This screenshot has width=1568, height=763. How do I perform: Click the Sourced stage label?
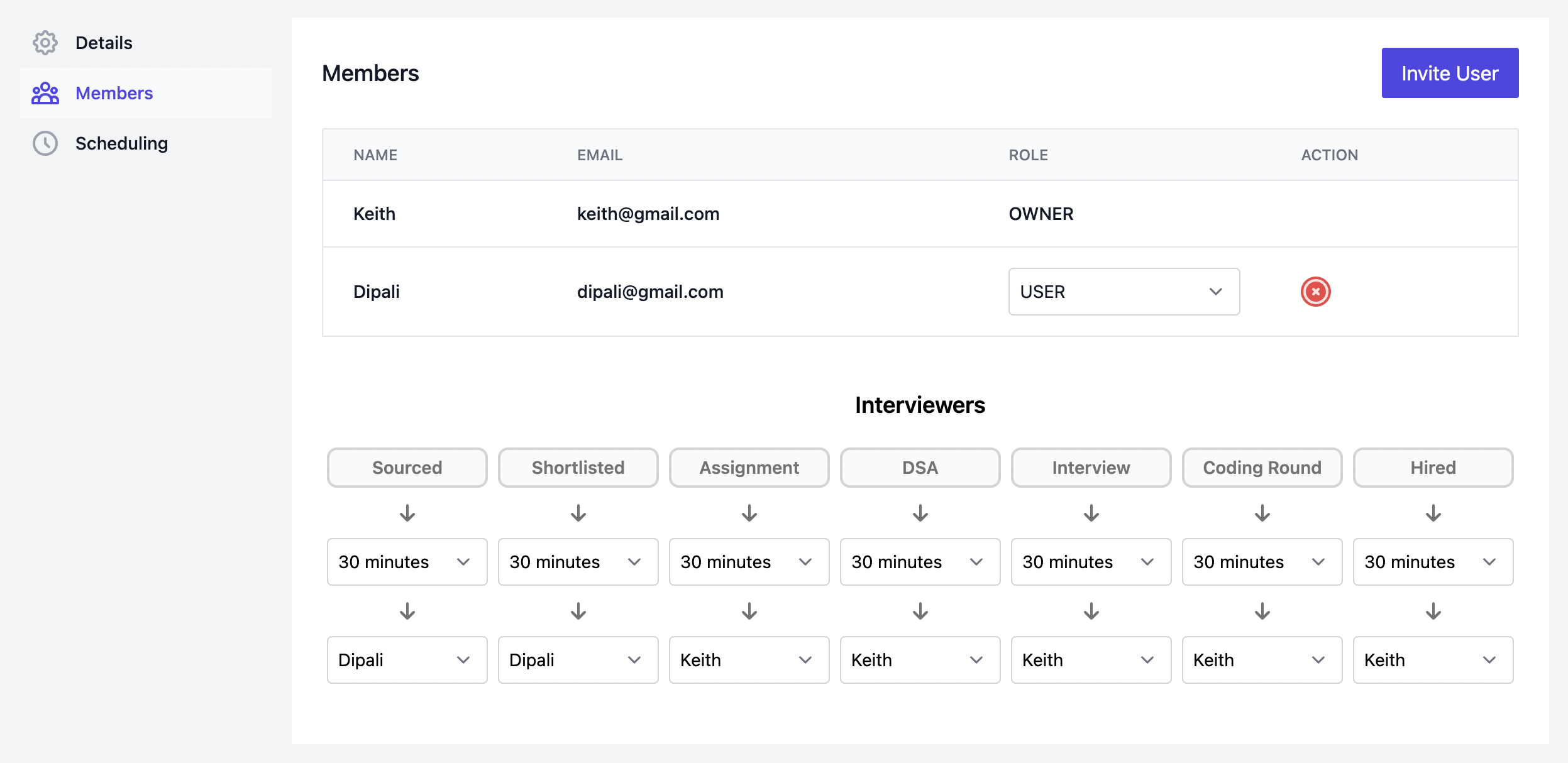point(407,468)
